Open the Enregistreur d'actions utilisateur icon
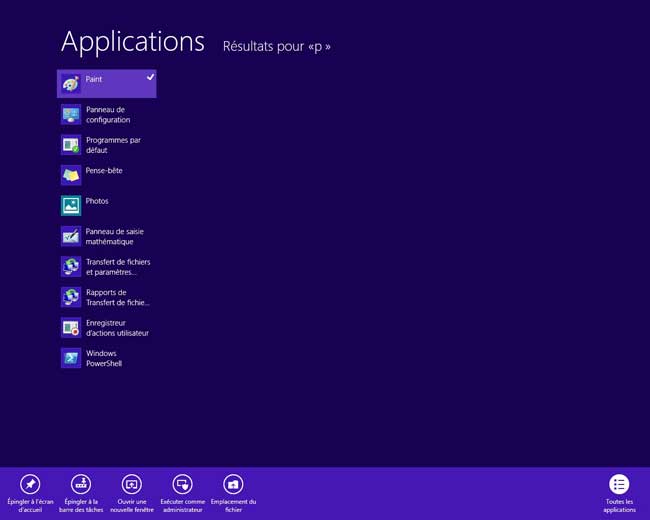The width and height of the screenshot is (650, 520). 71,328
